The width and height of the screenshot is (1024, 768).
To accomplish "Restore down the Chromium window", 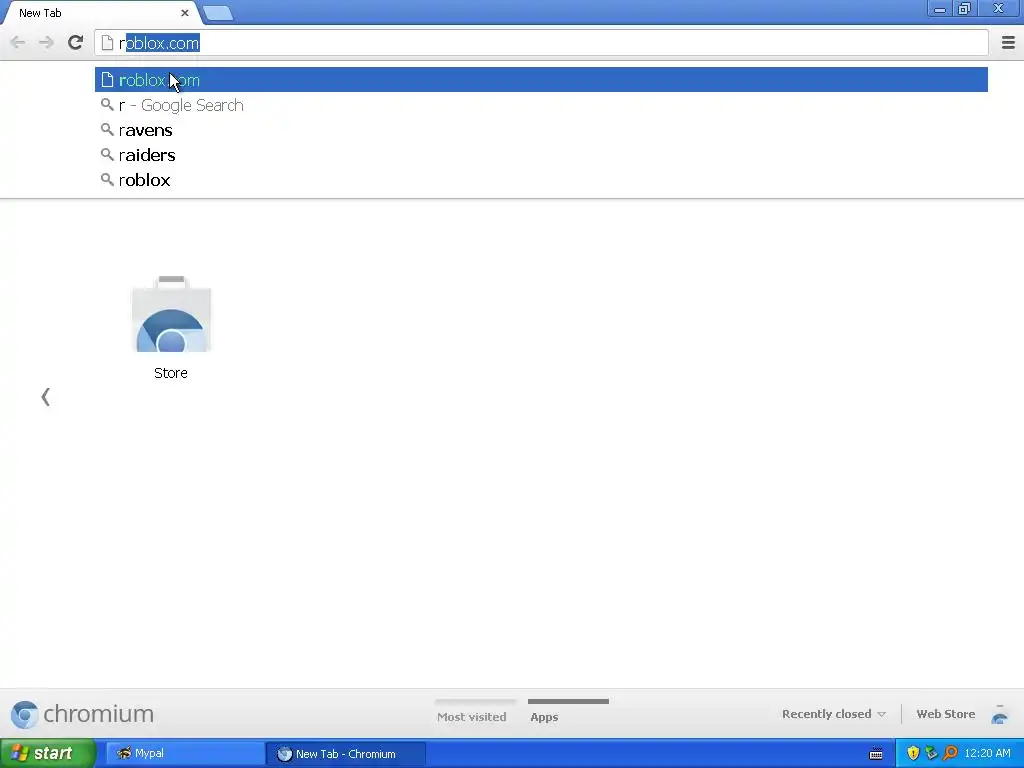I will click(x=964, y=9).
